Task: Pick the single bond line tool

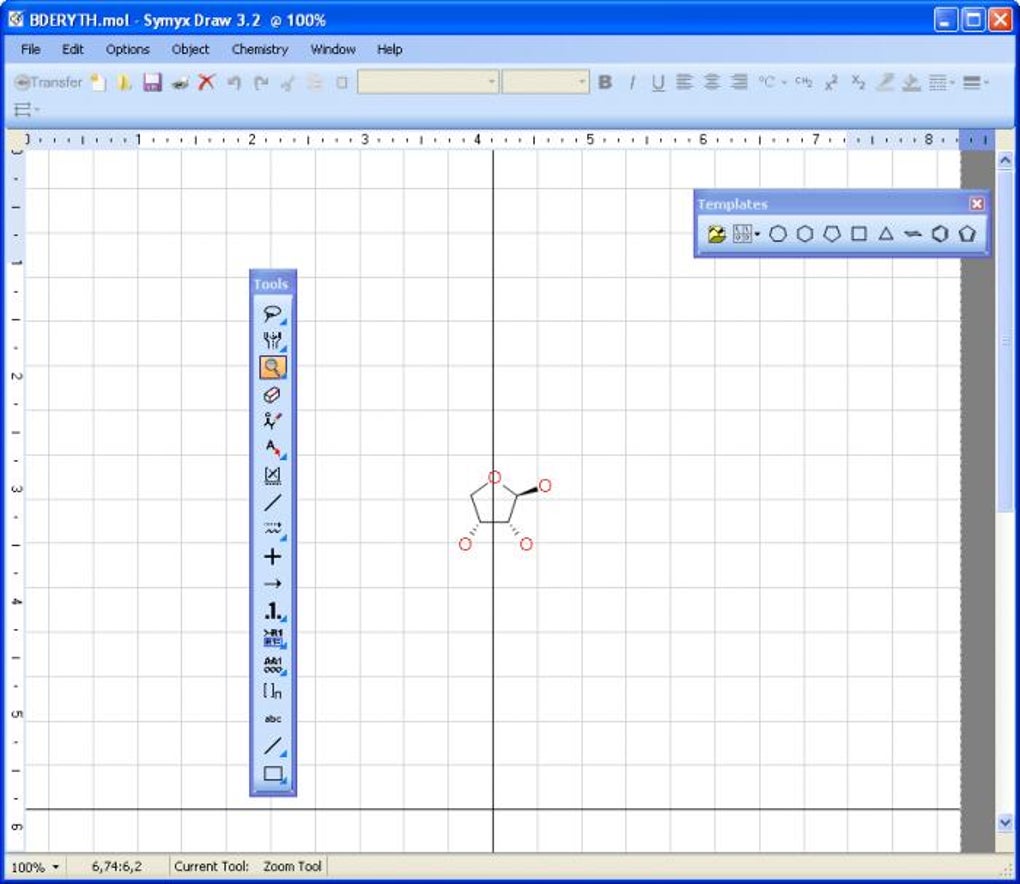Action: tap(273, 503)
